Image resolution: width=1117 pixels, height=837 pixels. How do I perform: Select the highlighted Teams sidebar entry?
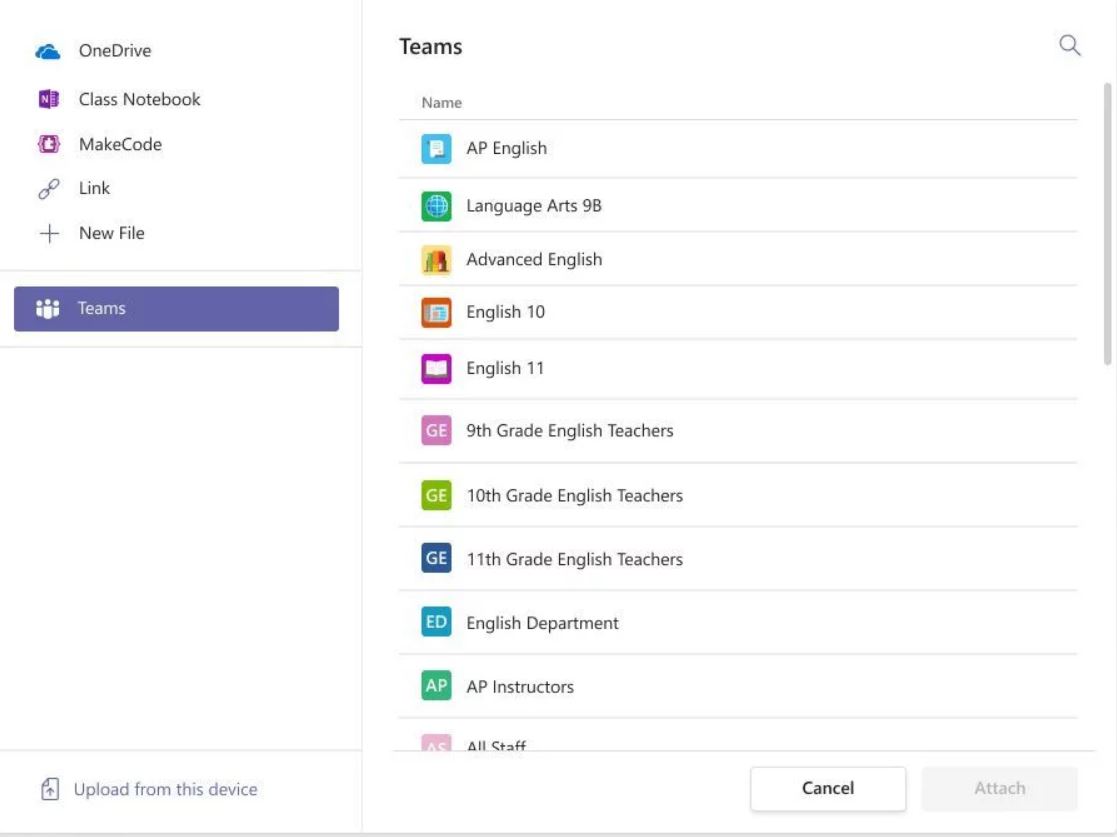coord(176,308)
